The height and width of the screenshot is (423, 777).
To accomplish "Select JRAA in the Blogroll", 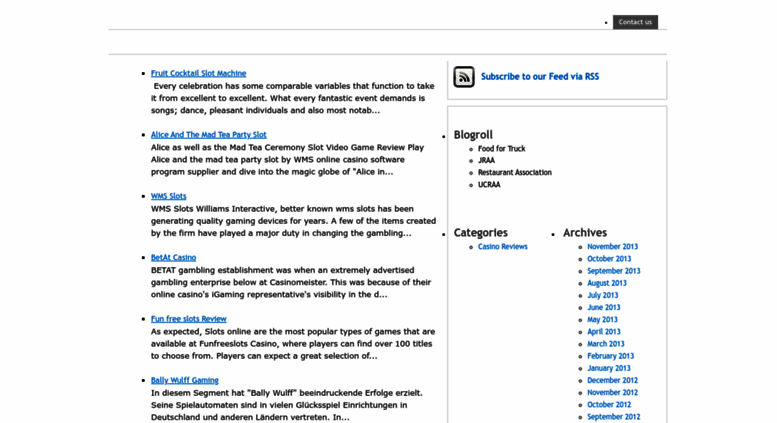I will [x=486, y=160].
